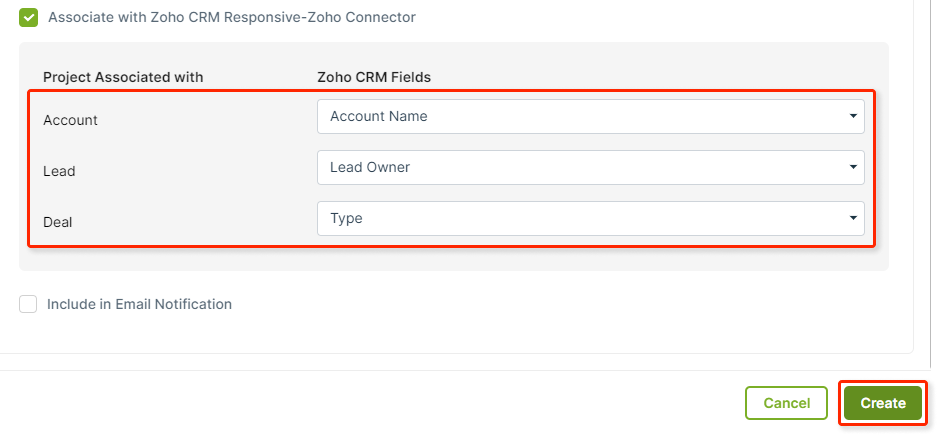Cancel the field creation
937x435 pixels.
(x=786, y=403)
